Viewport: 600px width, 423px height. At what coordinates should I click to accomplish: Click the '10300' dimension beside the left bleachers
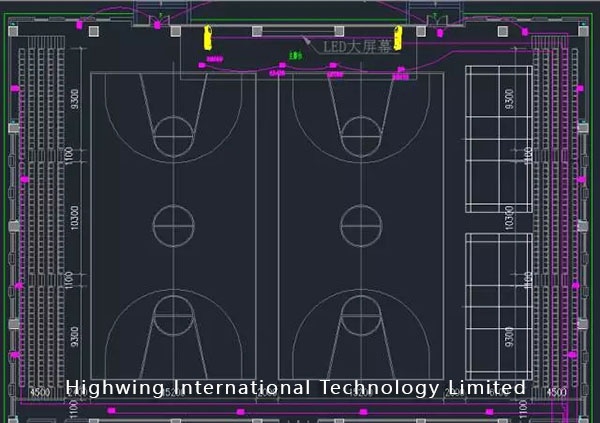click(x=75, y=218)
